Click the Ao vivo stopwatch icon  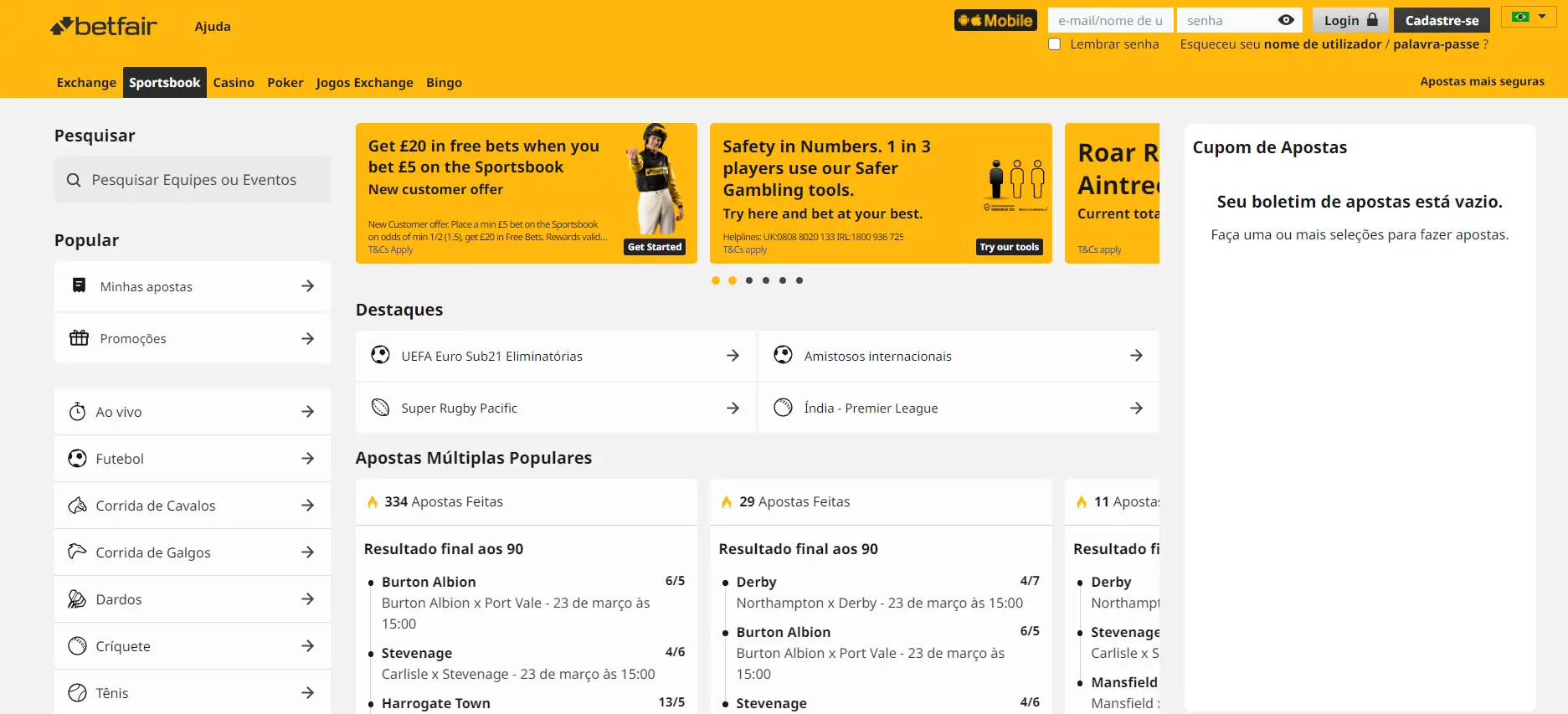tap(77, 411)
